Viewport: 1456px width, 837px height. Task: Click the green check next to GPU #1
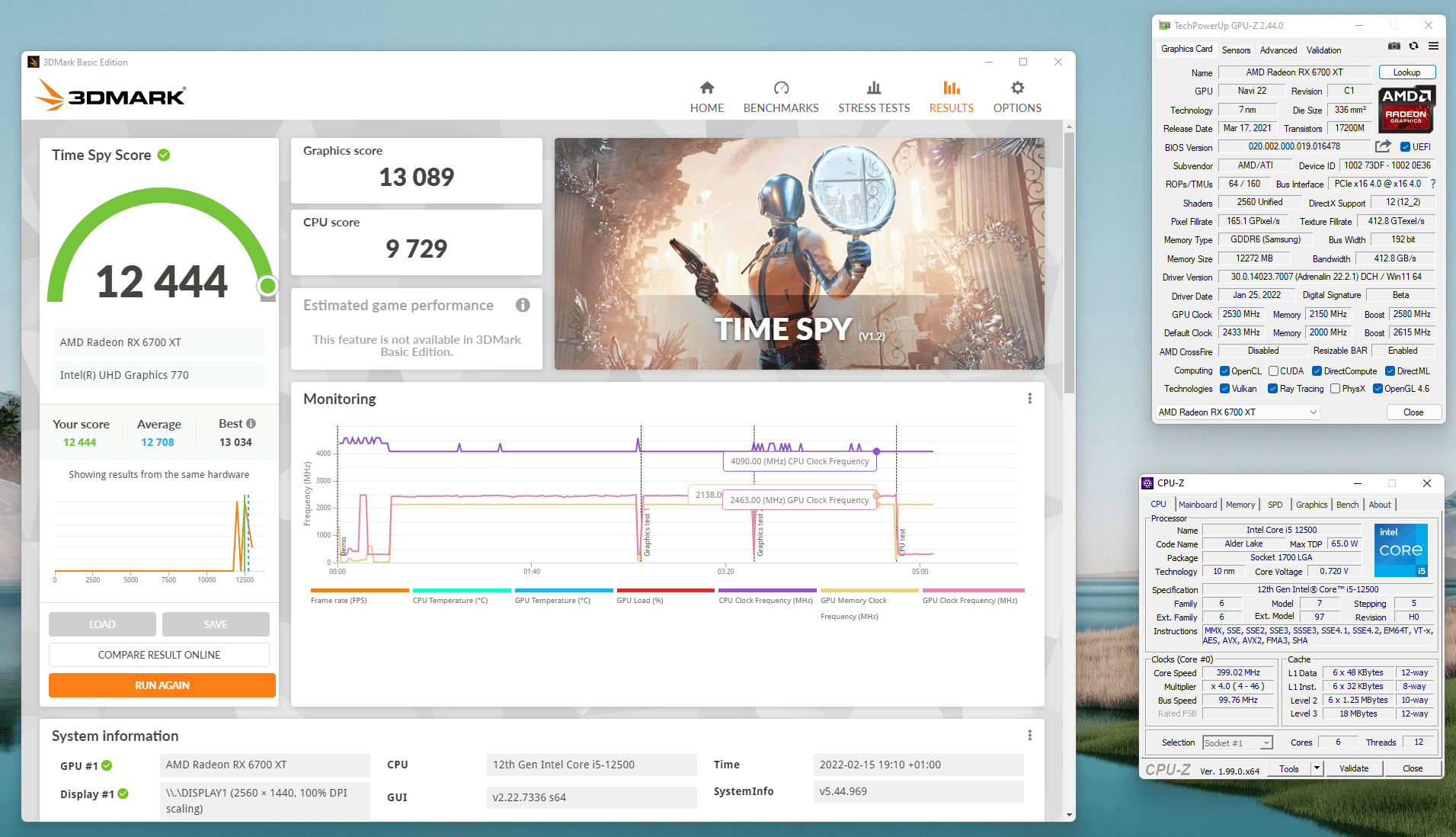pyautogui.click(x=107, y=765)
